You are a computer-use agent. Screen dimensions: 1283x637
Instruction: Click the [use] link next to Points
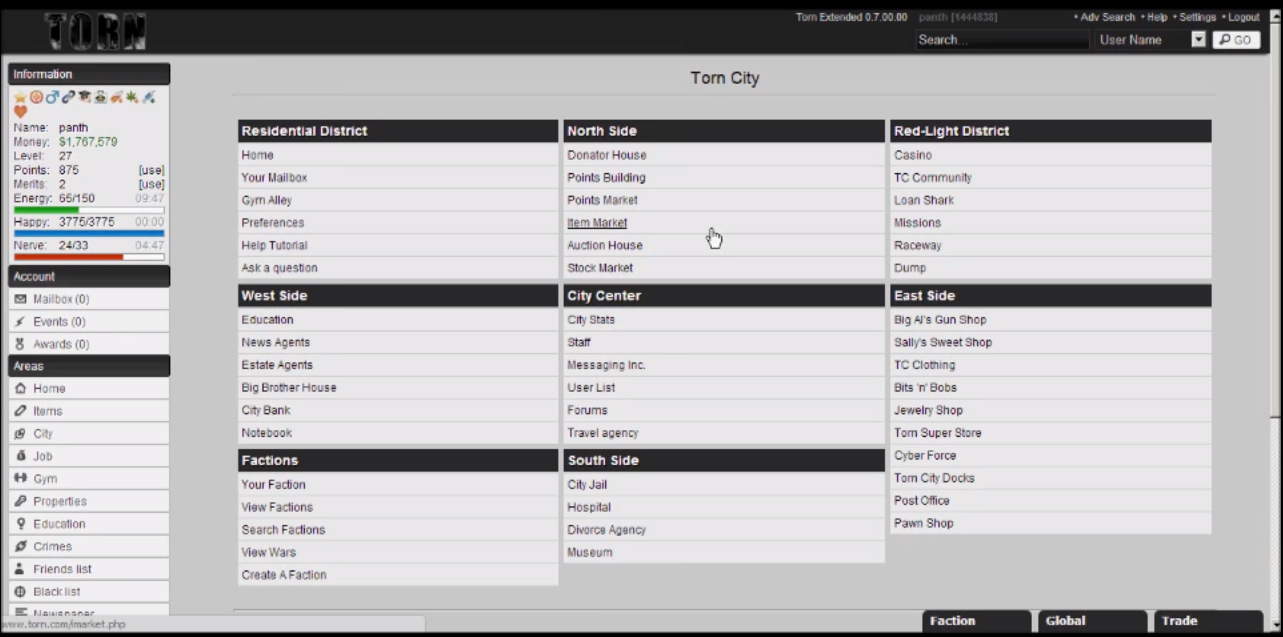(x=151, y=171)
